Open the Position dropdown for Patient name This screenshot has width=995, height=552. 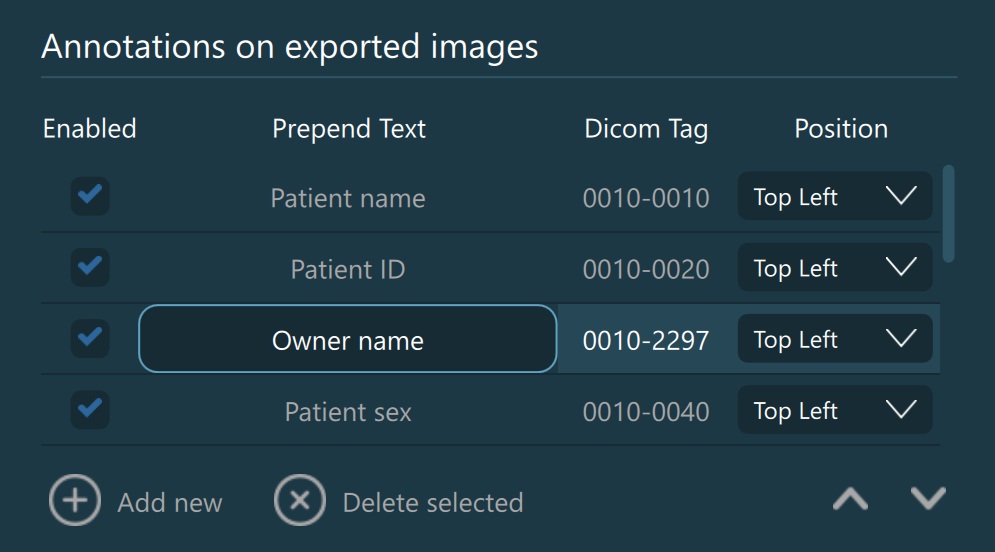(835, 197)
